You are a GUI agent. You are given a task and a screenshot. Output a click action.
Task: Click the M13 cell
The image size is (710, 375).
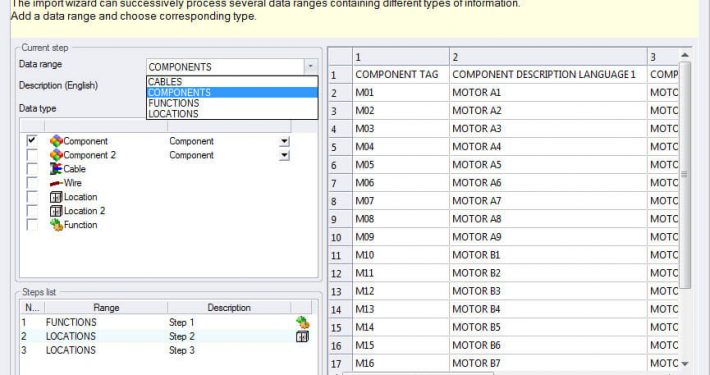[x=401, y=309]
